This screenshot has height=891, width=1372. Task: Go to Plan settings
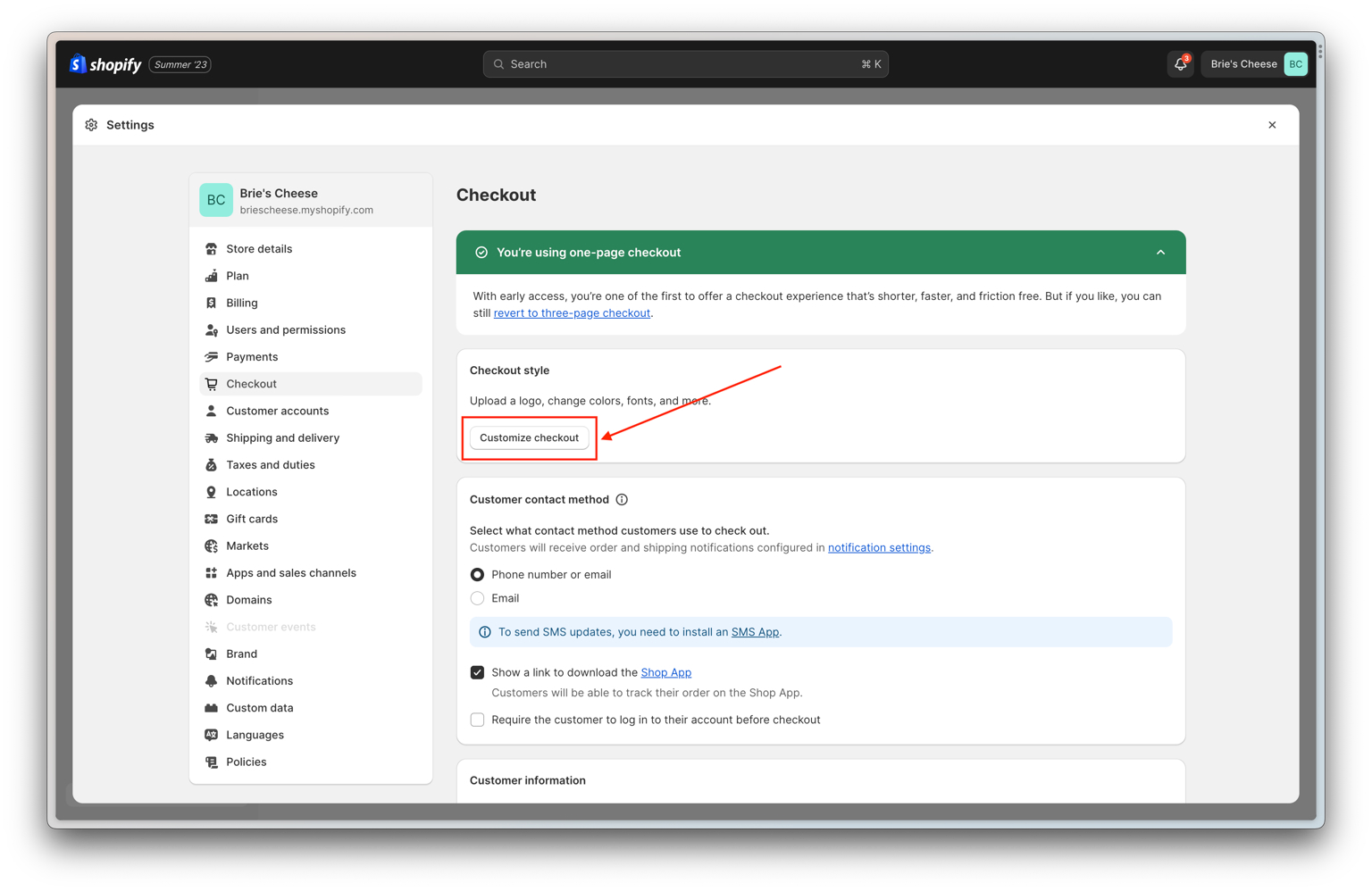pyautogui.click(x=311, y=276)
